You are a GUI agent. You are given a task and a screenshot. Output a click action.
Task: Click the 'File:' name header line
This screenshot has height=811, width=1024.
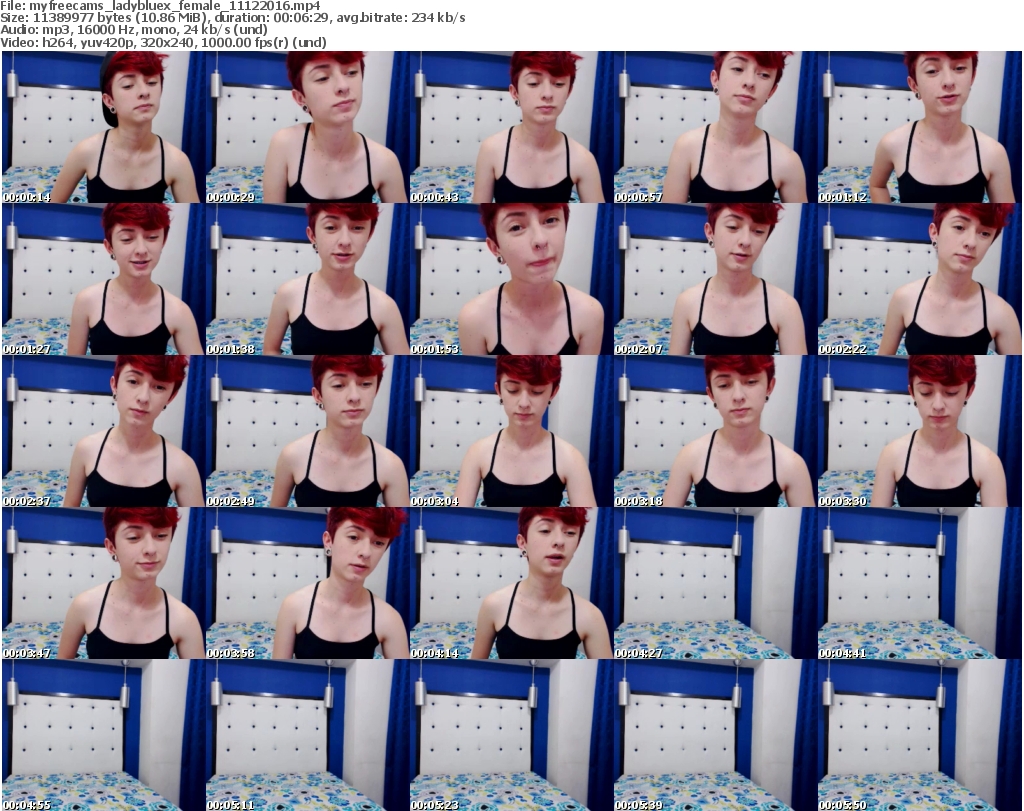[x=161, y=6]
